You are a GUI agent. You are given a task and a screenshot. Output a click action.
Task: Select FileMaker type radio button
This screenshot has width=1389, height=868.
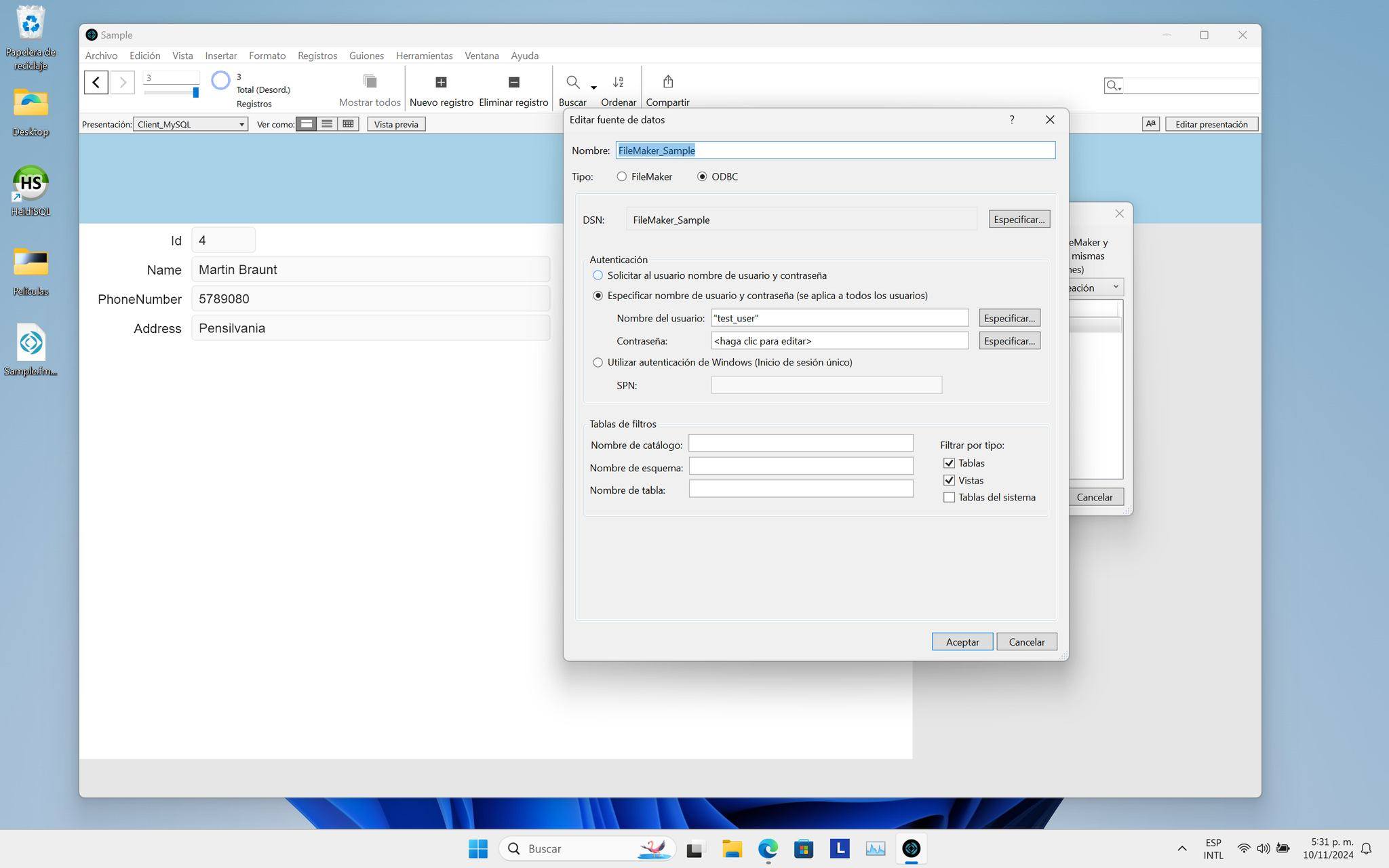(621, 176)
